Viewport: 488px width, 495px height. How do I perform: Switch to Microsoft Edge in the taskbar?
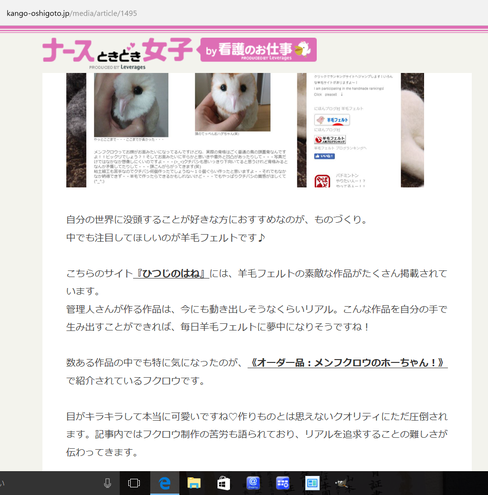[165, 483]
